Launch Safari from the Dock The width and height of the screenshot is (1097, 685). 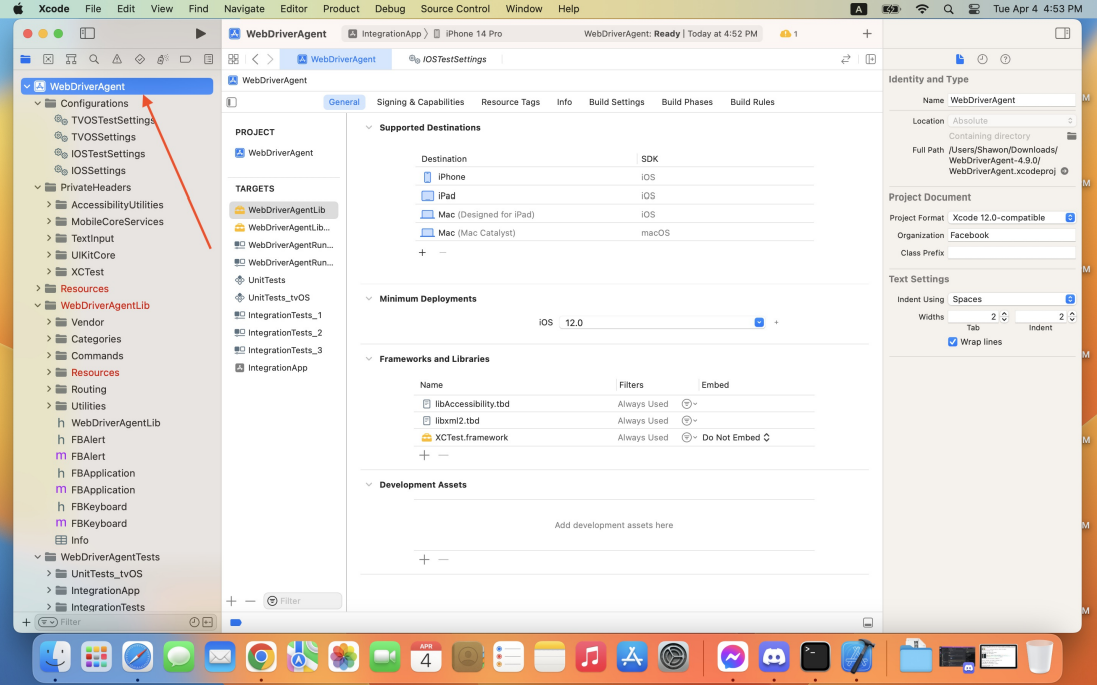137,657
